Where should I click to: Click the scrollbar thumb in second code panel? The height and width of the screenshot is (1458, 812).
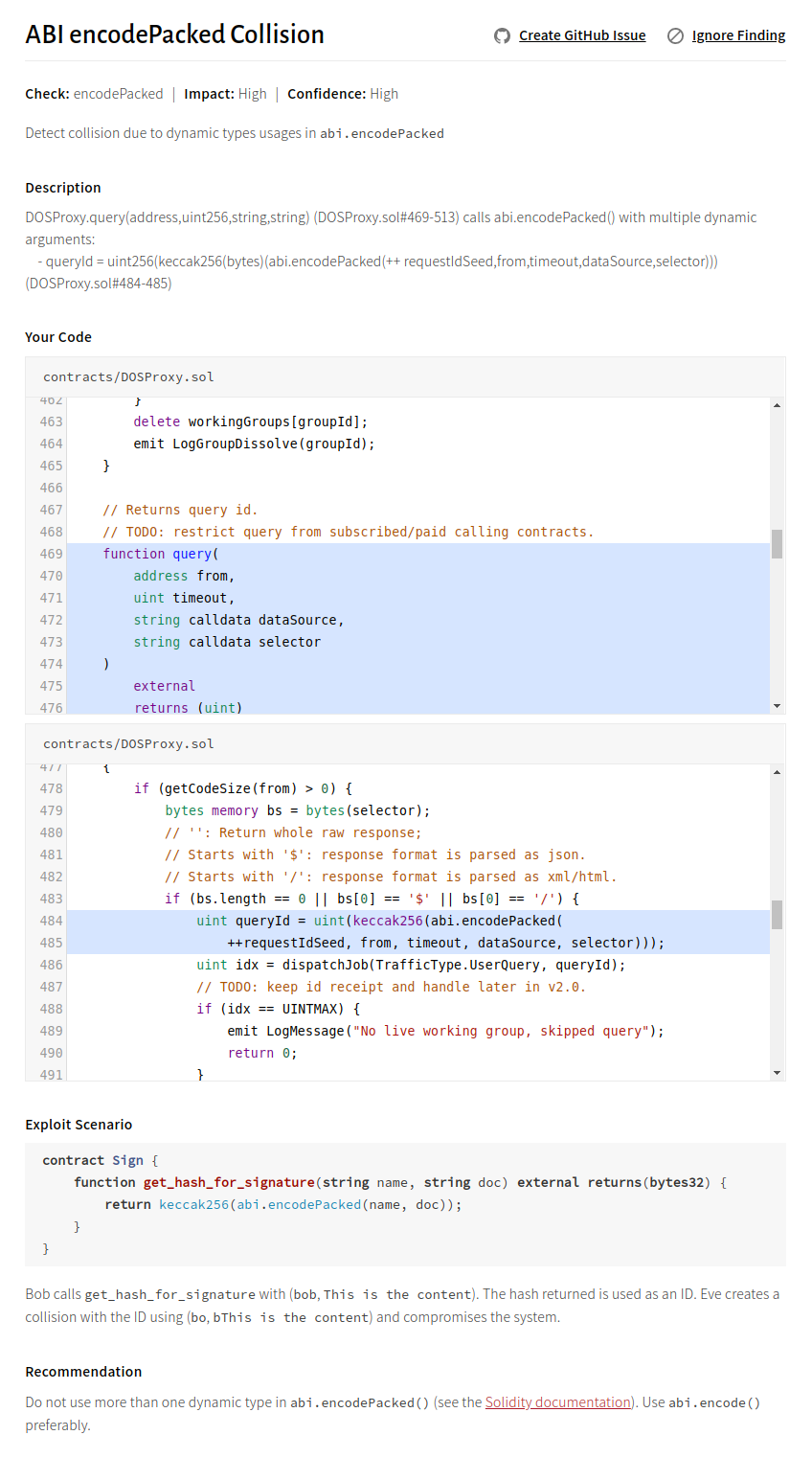point(777,914)
